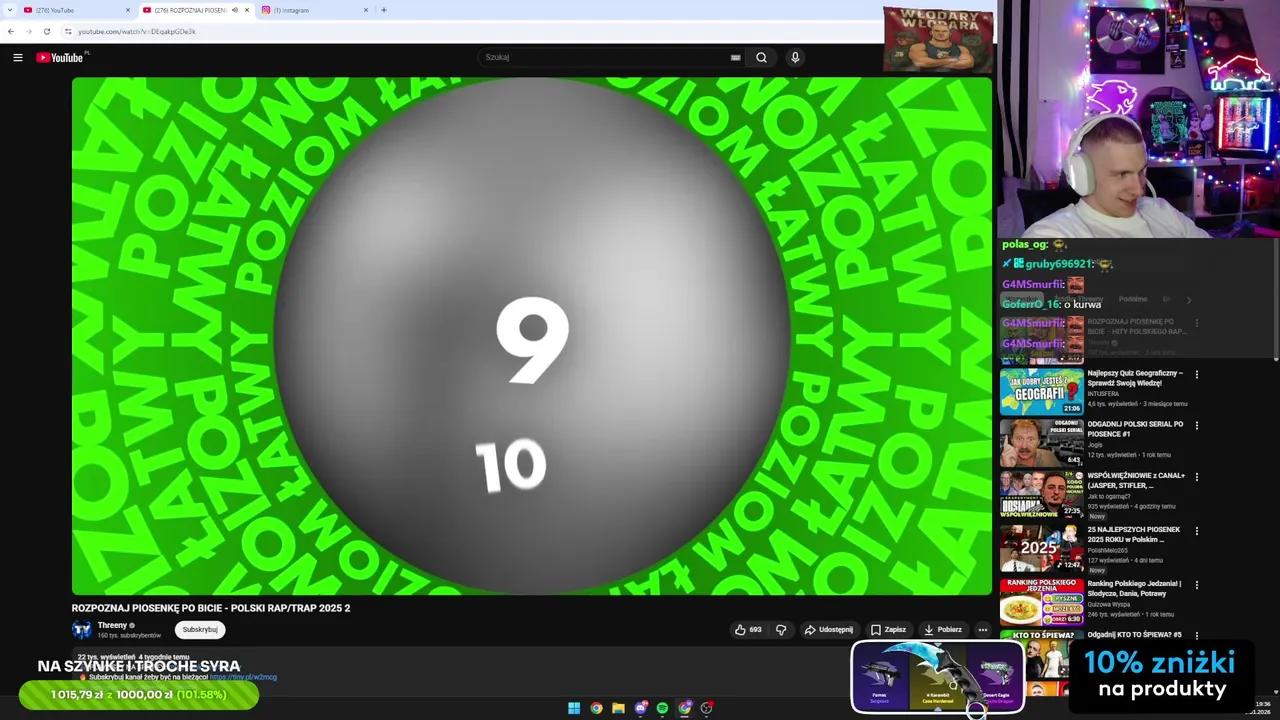Open Chrome from the taskbar
Viewport: 1280px width, 720px height.
(596, 708)
